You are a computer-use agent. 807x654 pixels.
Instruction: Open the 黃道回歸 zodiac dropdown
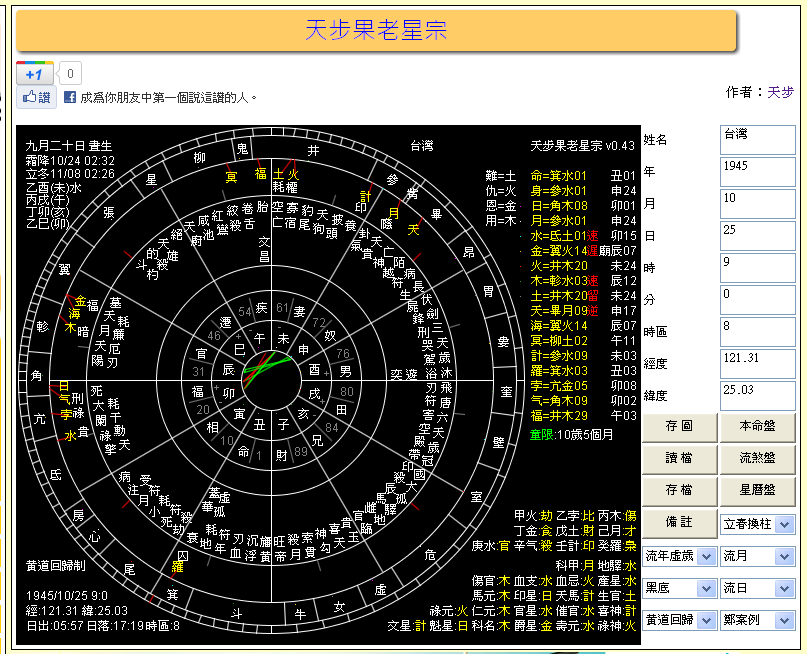pos(679,619)
